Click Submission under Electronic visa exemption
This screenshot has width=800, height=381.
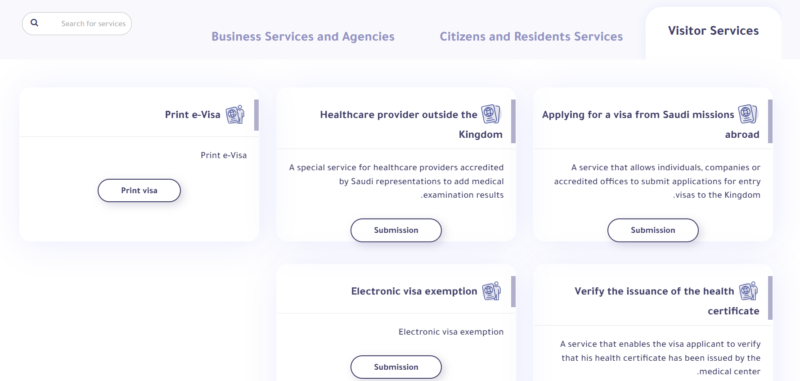(396, 367)
